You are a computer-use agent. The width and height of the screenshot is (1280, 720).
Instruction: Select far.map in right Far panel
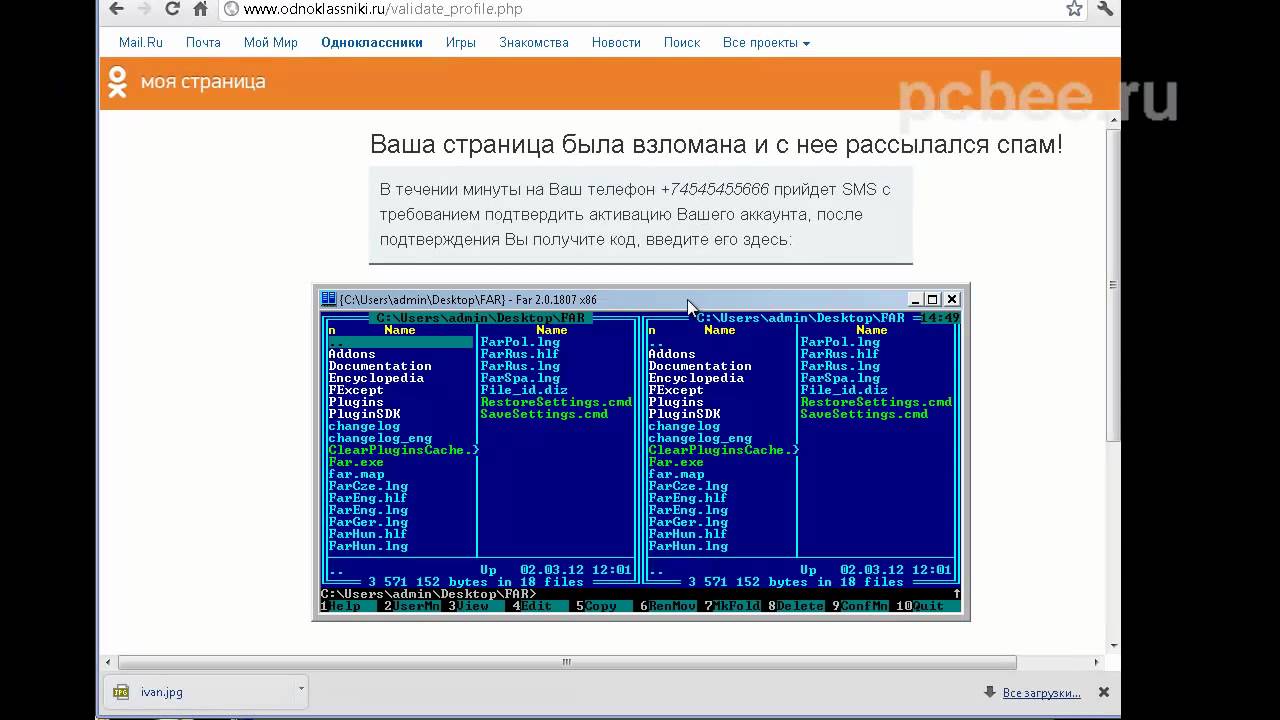[676, 474]
